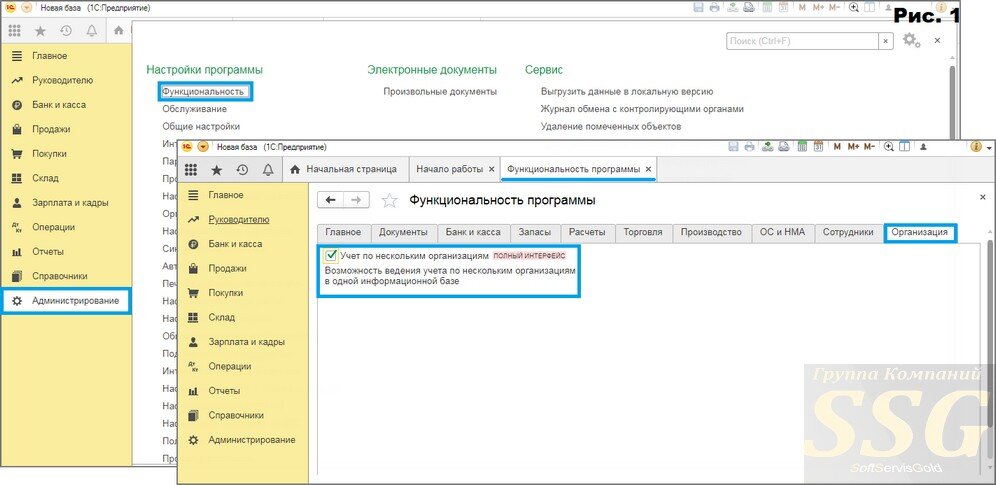The height and width of the screenshot is (485, 996).
Task: Open Произвольные документы link in back window
Action: (x=440, y=91)
